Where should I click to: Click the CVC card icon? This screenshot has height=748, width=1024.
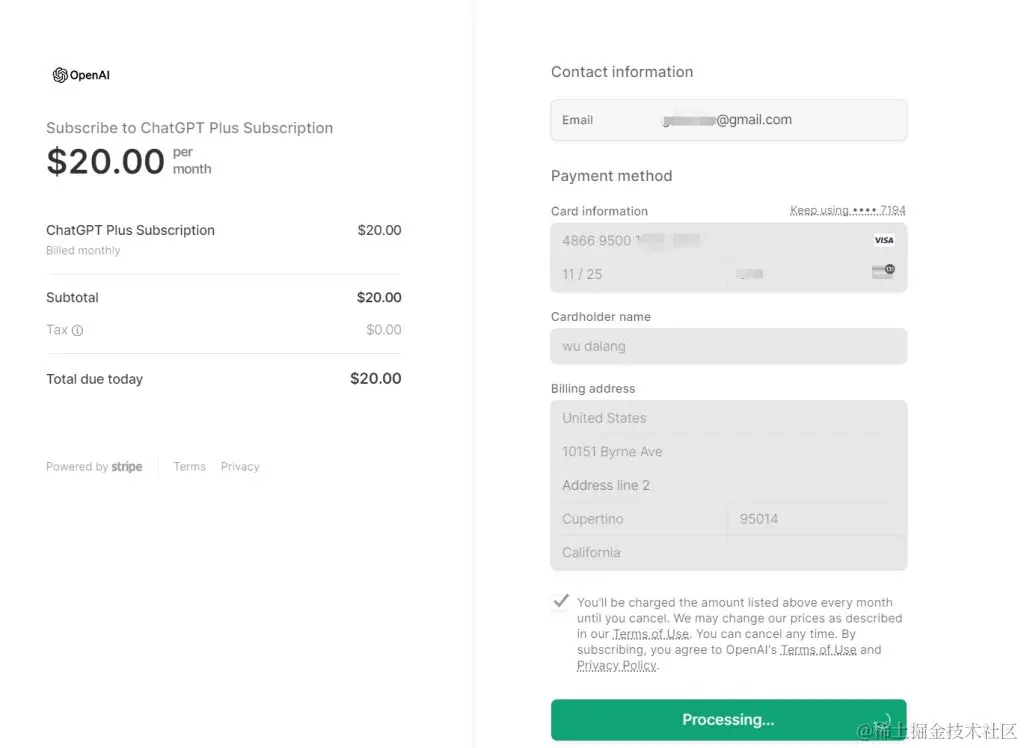(x=883, y=271)
